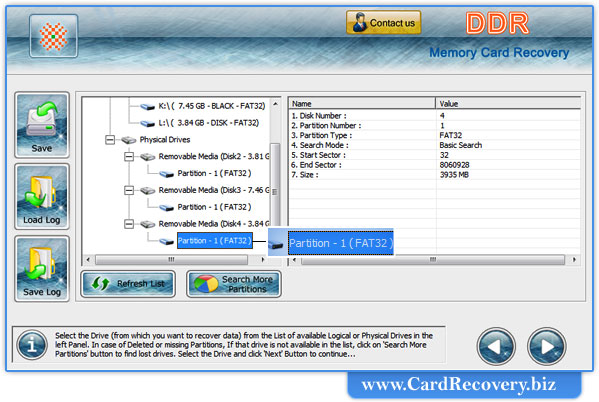This screenshot has height=402, width=599.
Task: Collapse the Physical Drives node
Action: coord(110,139)
